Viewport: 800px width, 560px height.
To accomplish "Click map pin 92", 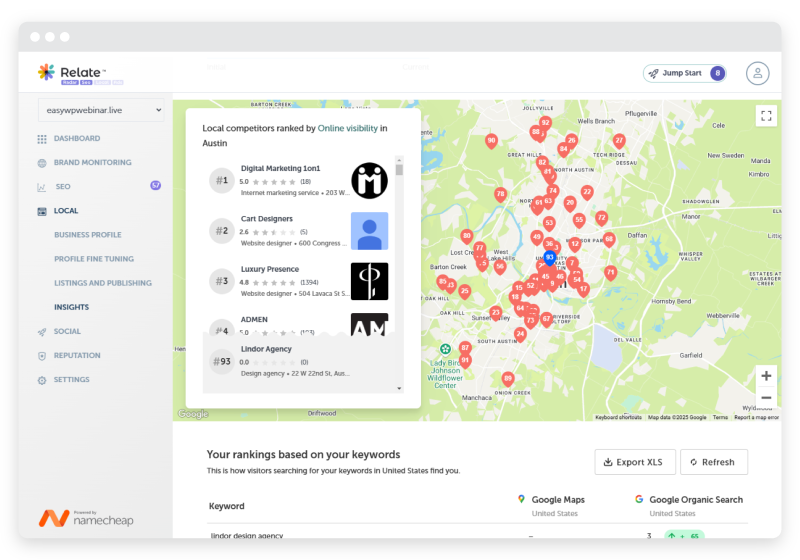I will pos(545,123).
